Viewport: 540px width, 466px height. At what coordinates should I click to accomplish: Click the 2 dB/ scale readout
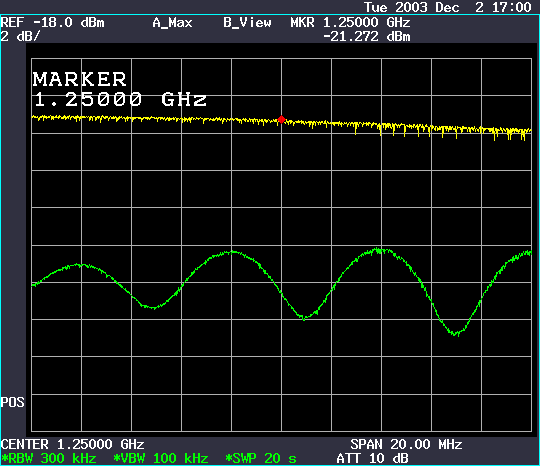coord(20,36)
